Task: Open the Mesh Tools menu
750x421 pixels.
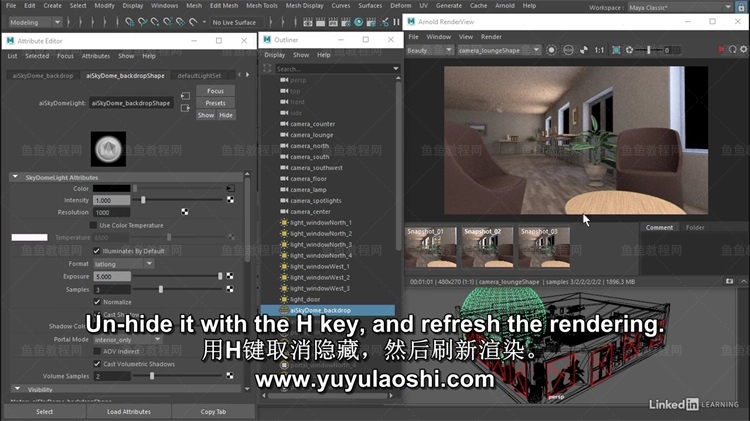Action: 262,6
